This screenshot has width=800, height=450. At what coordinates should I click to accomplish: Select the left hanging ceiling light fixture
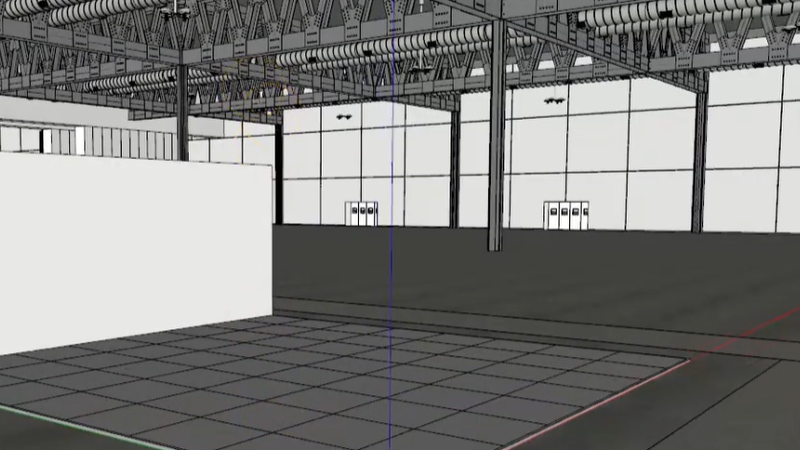click(x=346, y=116)
